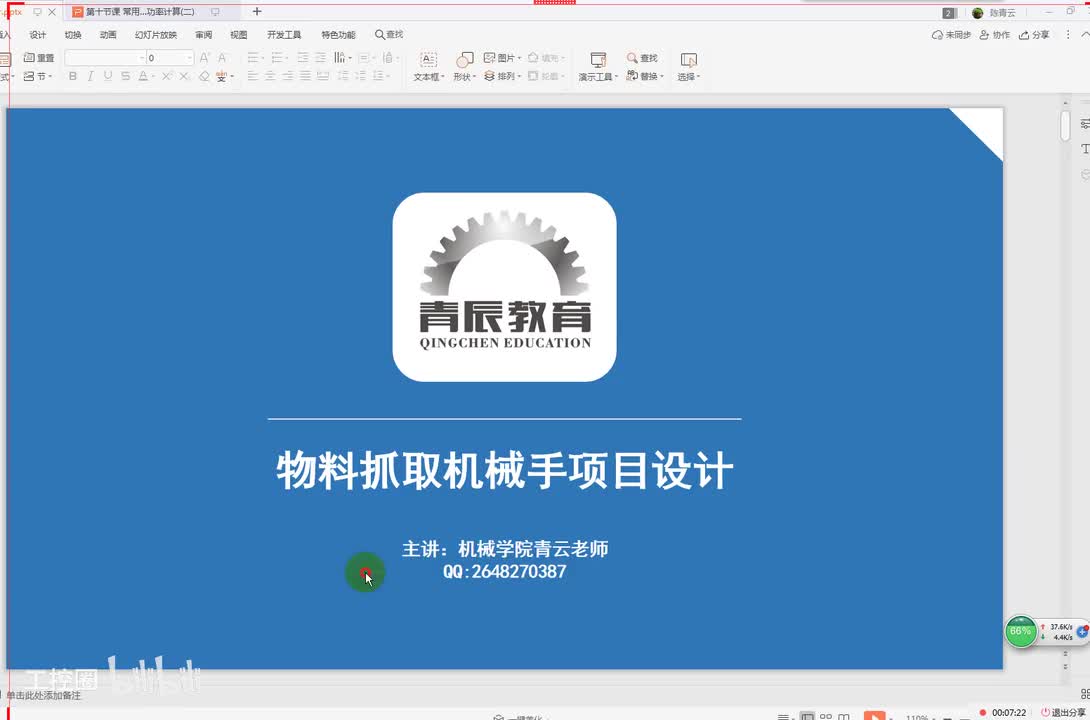Click the bulleted list icon
This screenshot has width=1090, height=720.
click(x=255, y=58)
